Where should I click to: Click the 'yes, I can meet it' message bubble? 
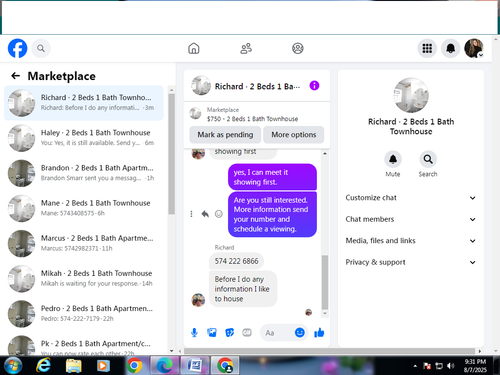click(x=272, y=177)
